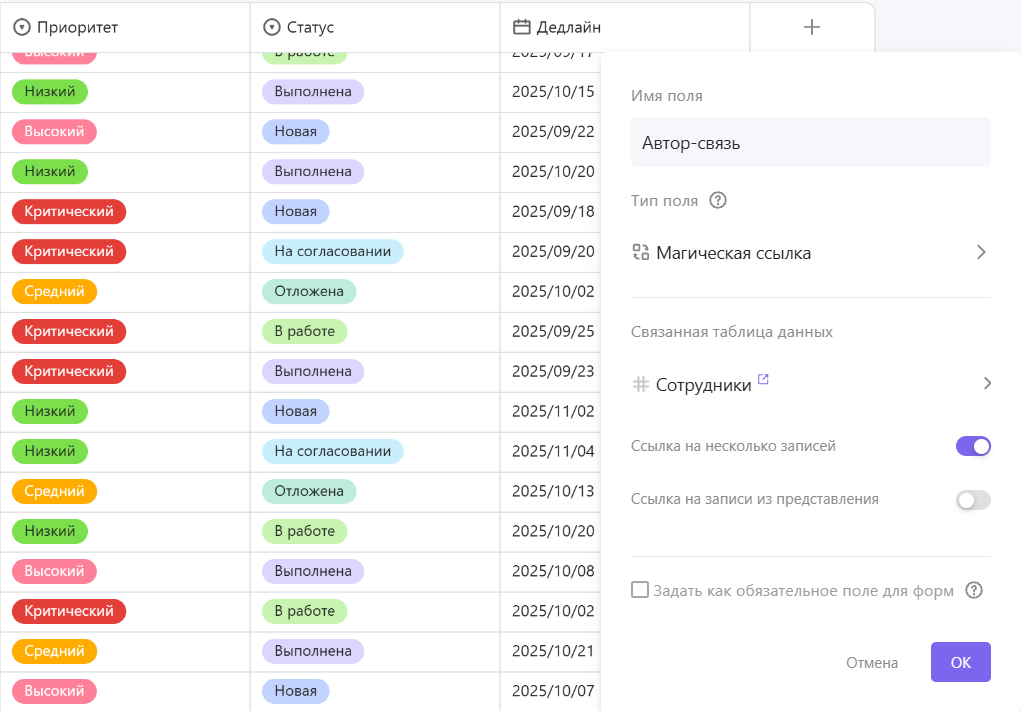Click В работе status for 2025/09/25
The width and height of the screenshot is (1021, 711).
coord(305,331)
